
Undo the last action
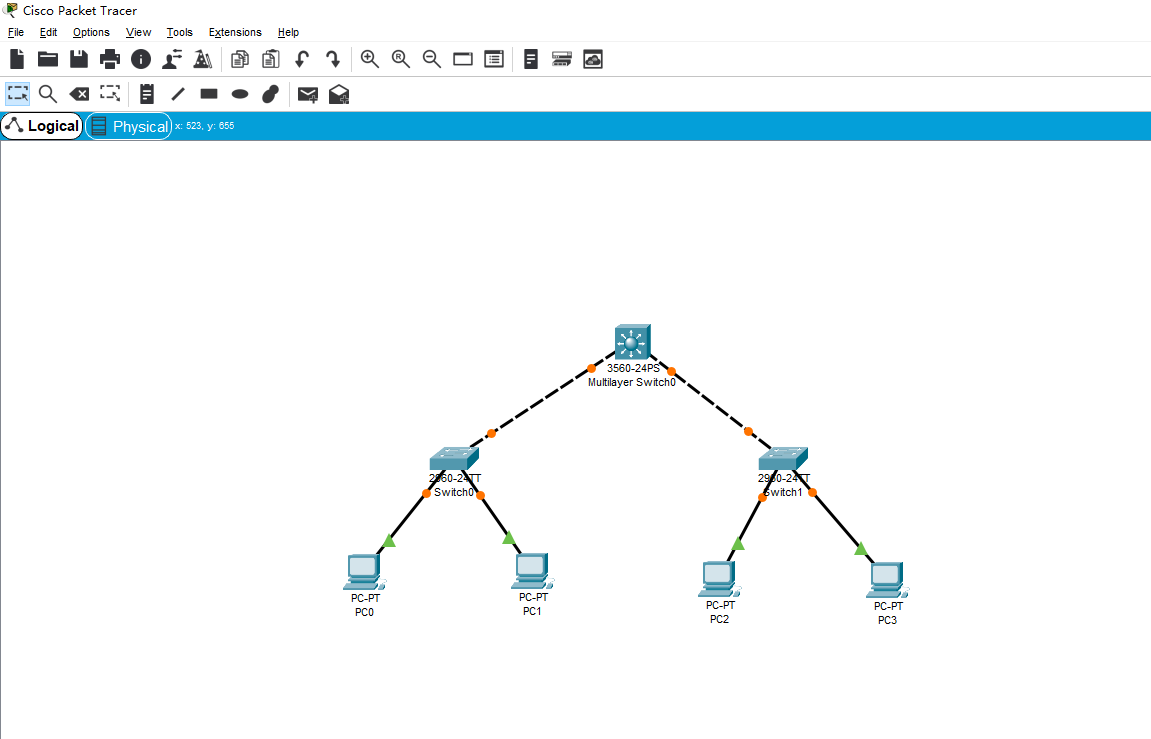[302, 59]
